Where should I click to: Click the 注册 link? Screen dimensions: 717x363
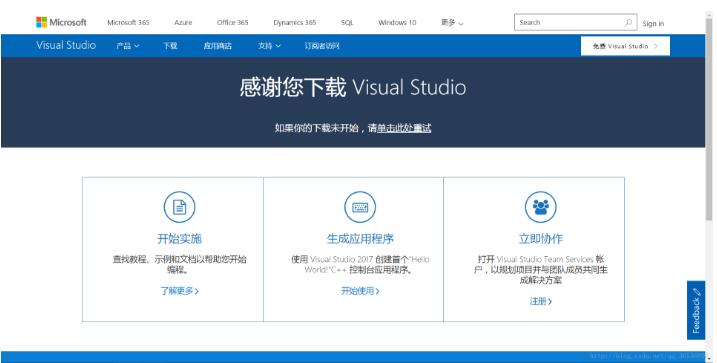click(540, 301)
